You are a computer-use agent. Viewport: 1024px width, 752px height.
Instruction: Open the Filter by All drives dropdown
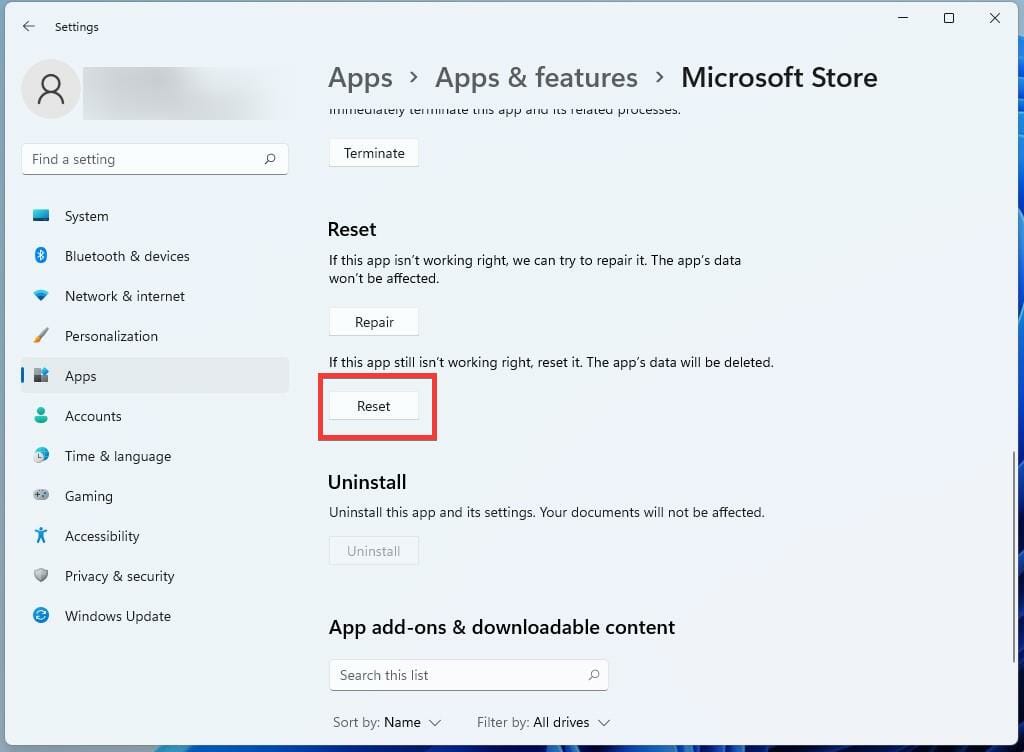[543, 722]
